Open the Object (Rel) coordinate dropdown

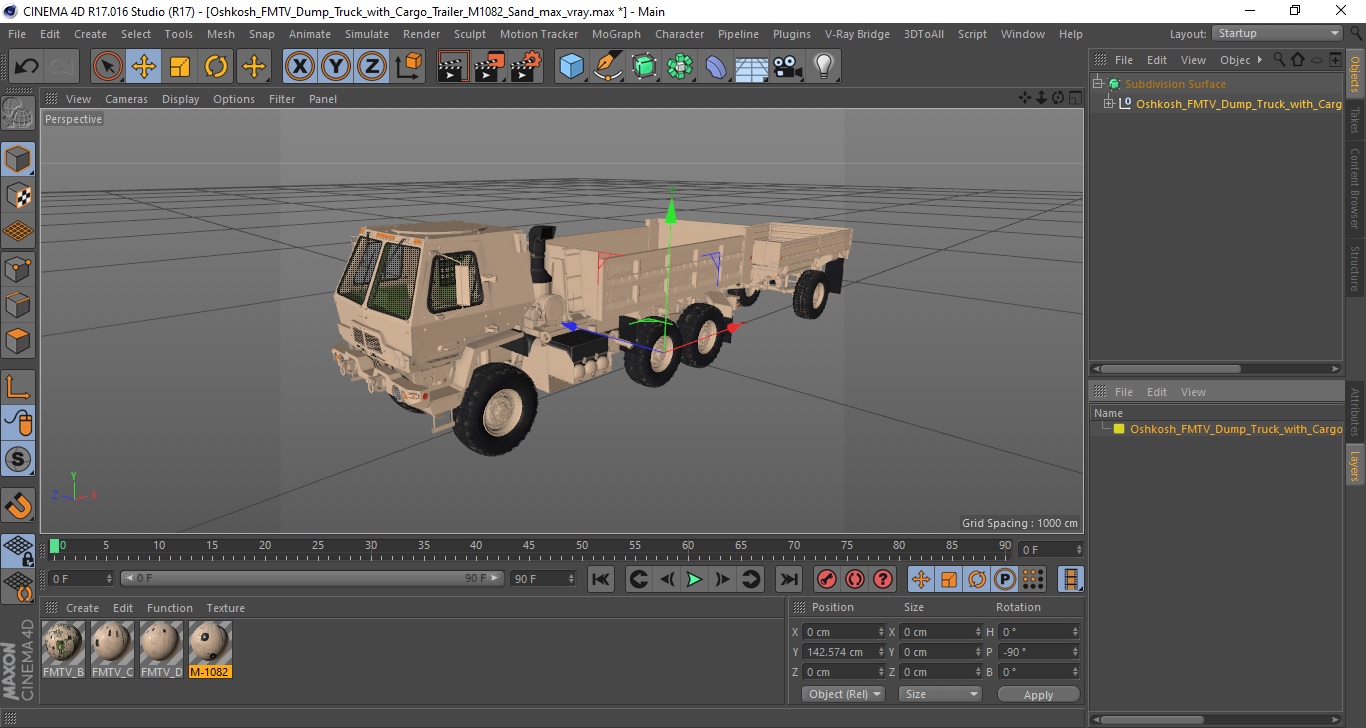click(x=844, y=694)
